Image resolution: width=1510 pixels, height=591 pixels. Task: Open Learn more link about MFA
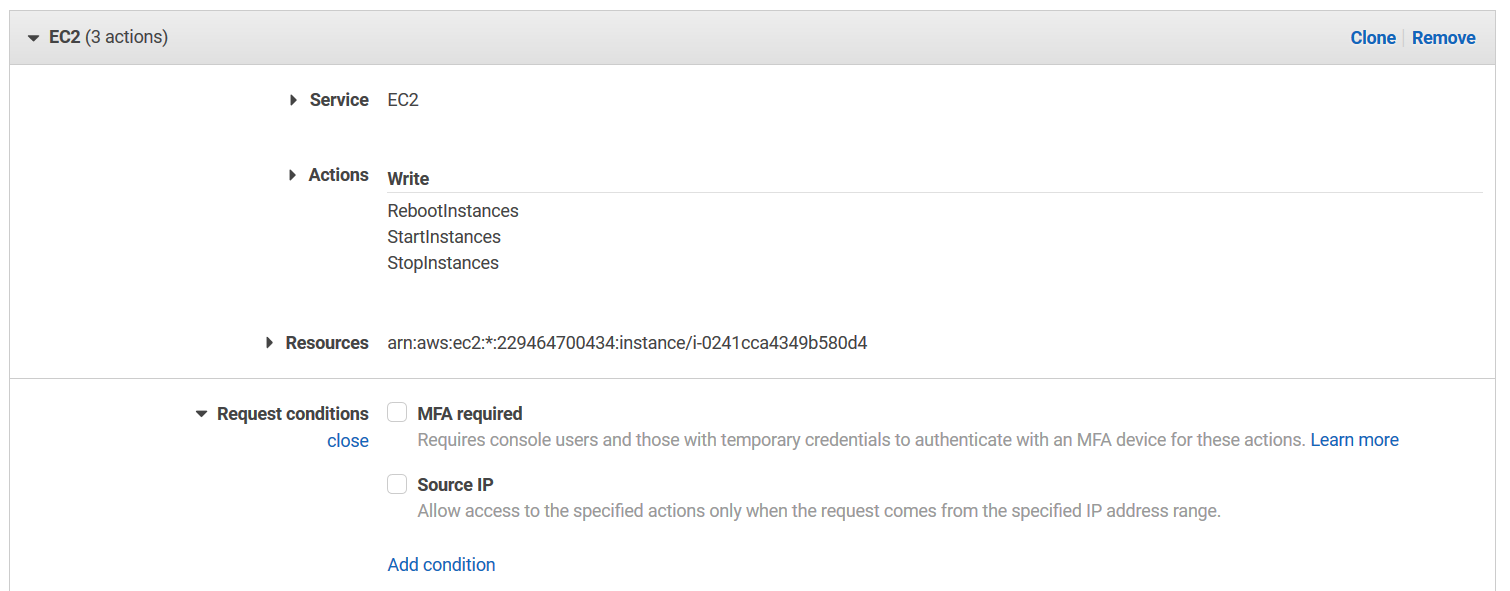tap(1354, 440)
